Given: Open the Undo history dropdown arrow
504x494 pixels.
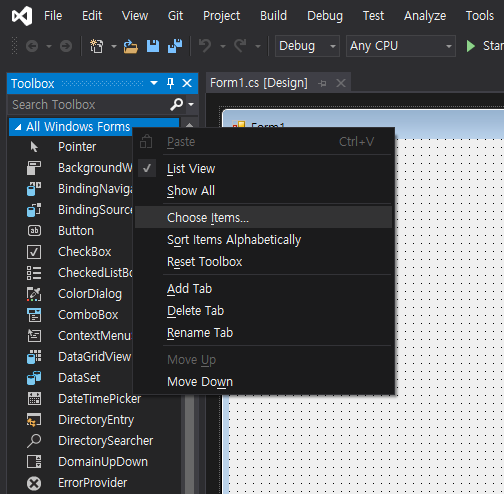Looking at the screenshot, I should [222, 46].
